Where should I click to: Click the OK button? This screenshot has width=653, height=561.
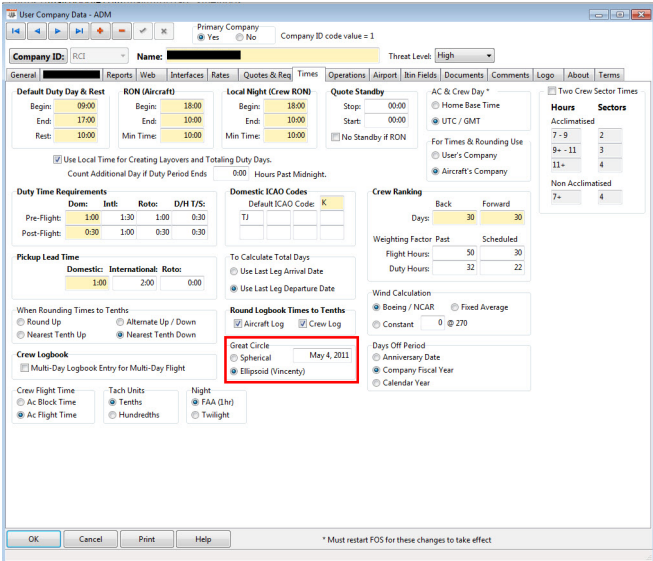[34, 539]
